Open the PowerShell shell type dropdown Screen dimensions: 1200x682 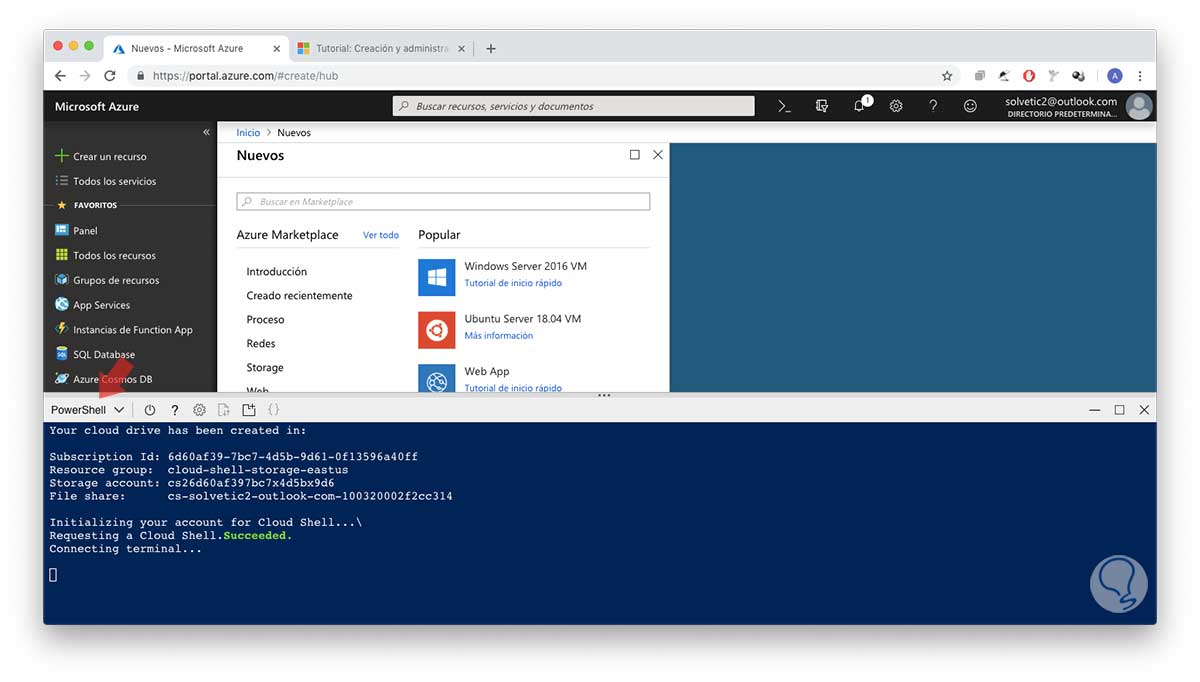88,410
